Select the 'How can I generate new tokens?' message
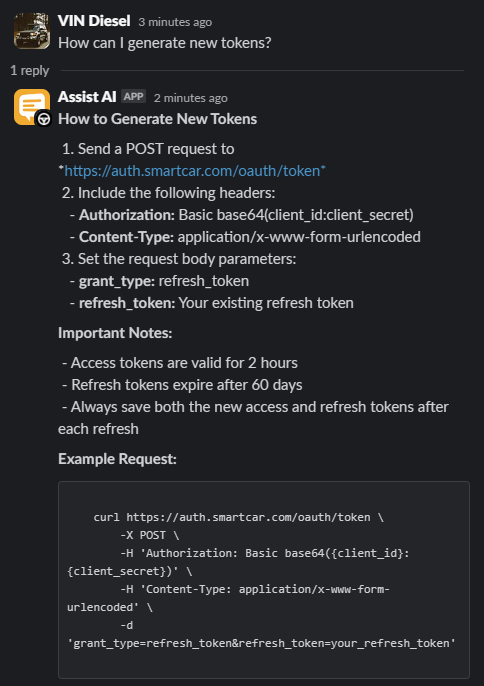The image size is (484, 686). [165, 43]
